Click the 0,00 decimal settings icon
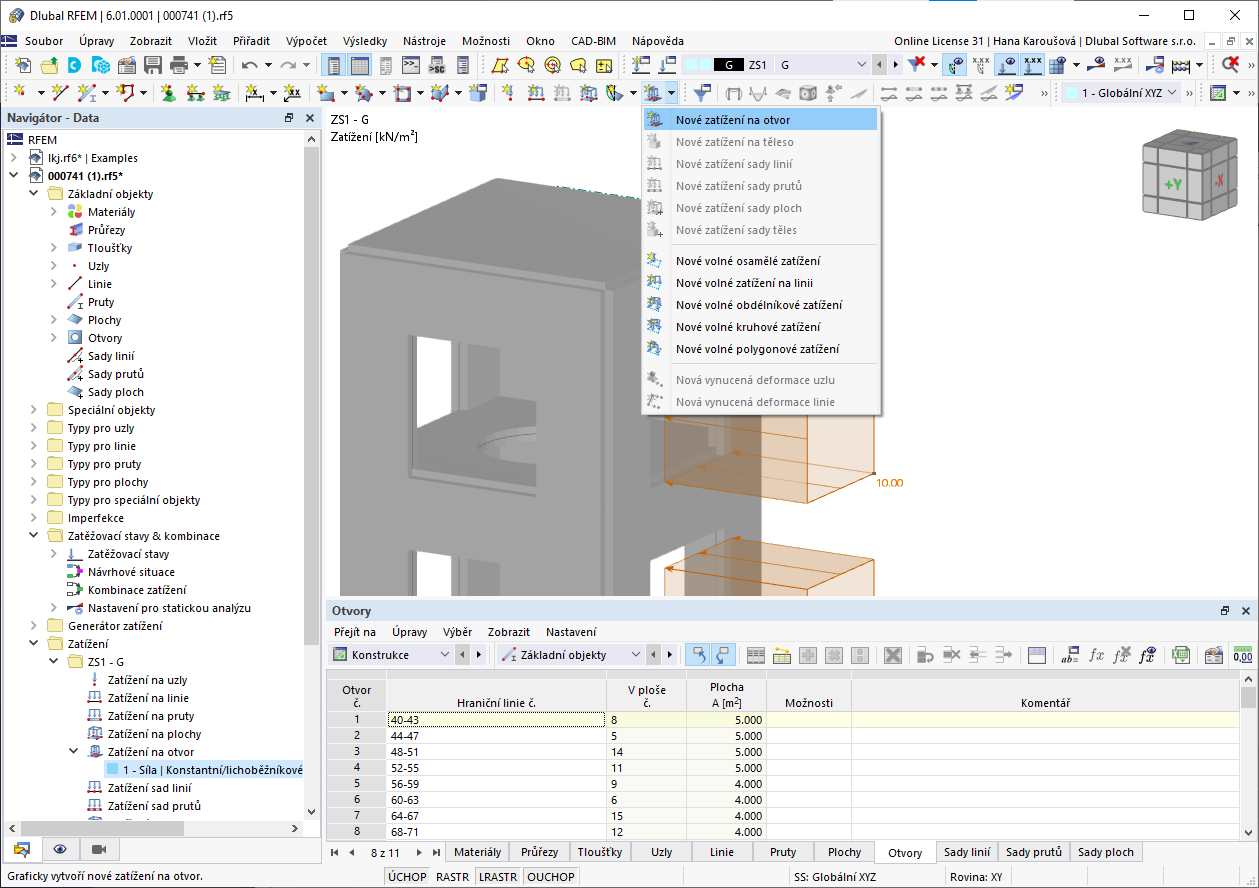 [x=1243, y=655]
